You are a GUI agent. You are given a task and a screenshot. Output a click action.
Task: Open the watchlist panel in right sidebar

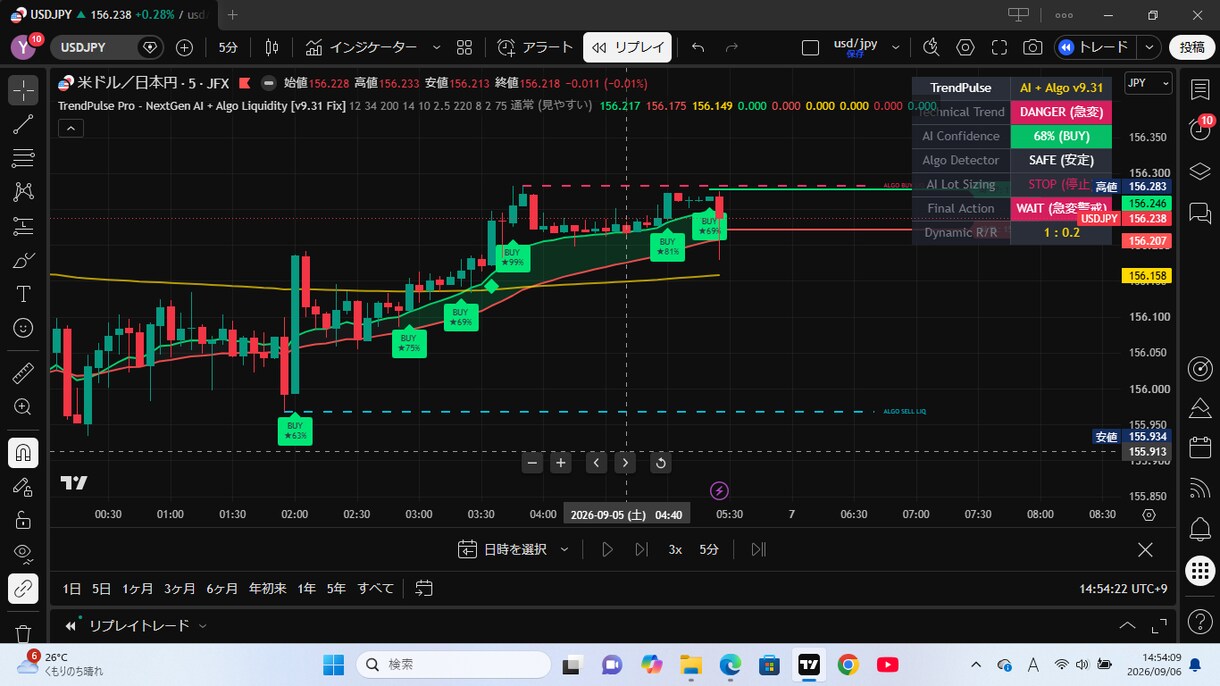pos(1200,90)
